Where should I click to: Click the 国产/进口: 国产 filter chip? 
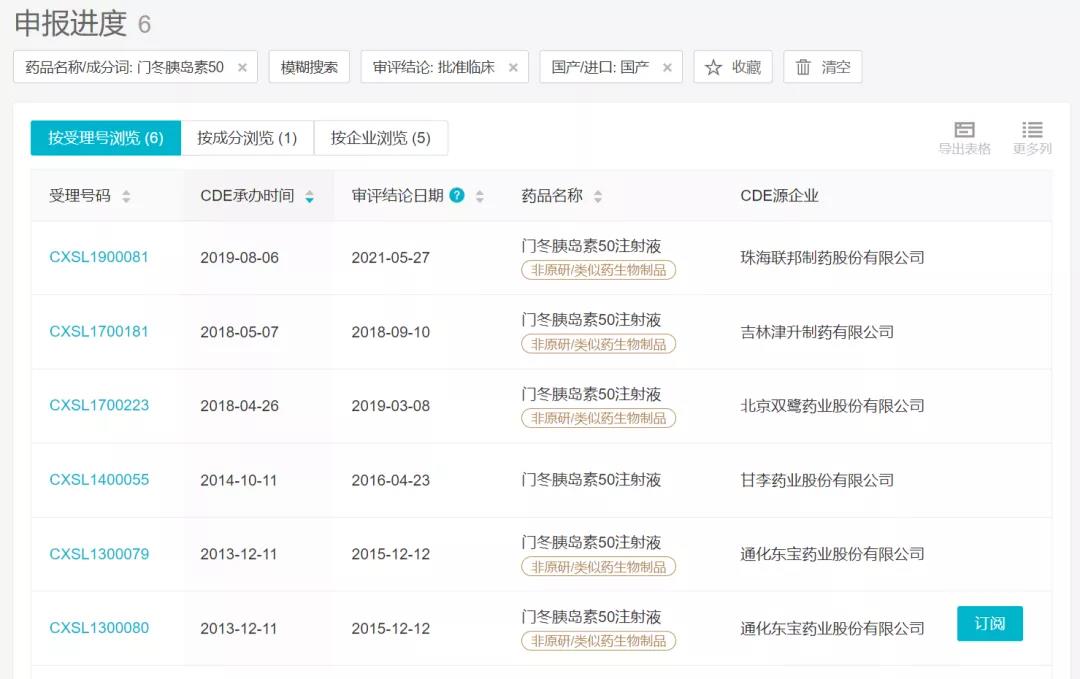point(611,67)
